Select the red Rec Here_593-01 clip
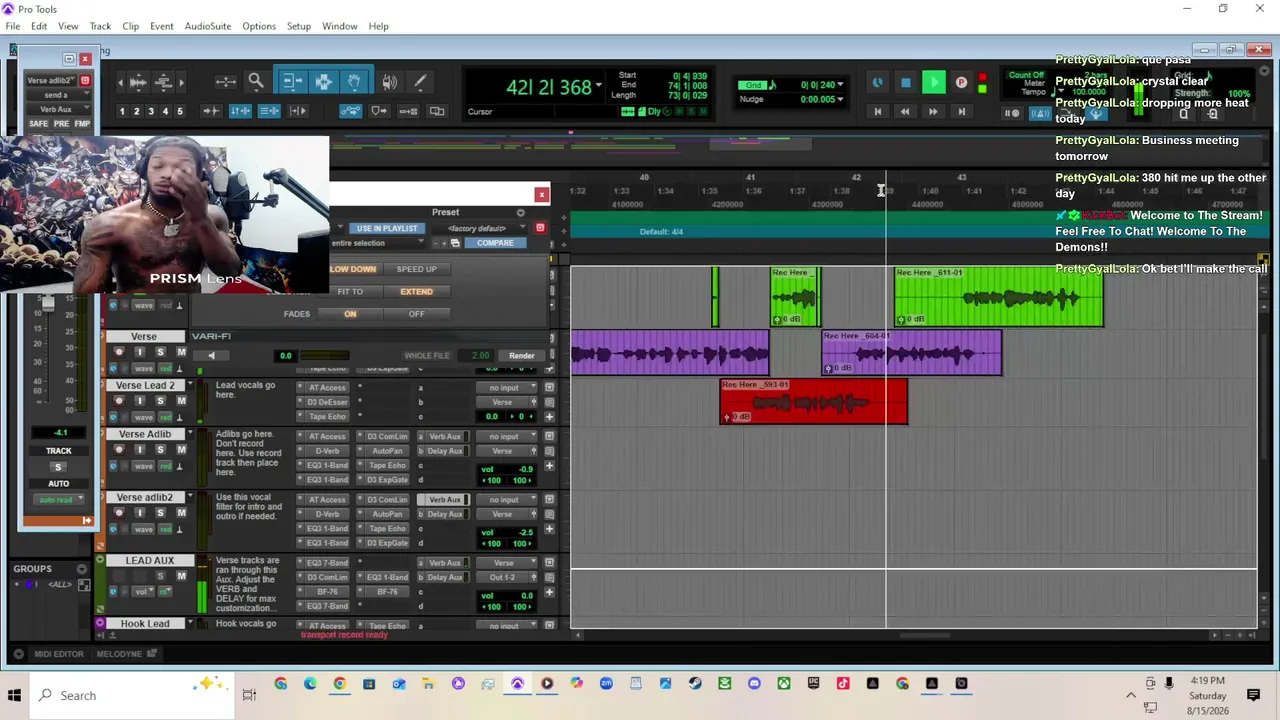 coord(814,401)
